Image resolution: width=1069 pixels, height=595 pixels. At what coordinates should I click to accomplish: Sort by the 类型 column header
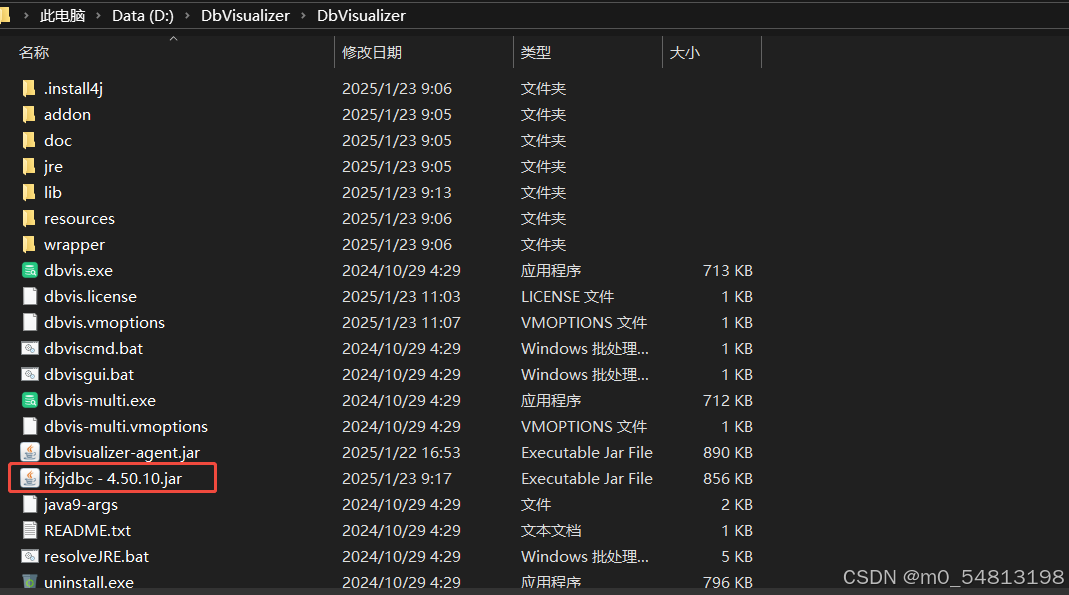click(536, 52)
